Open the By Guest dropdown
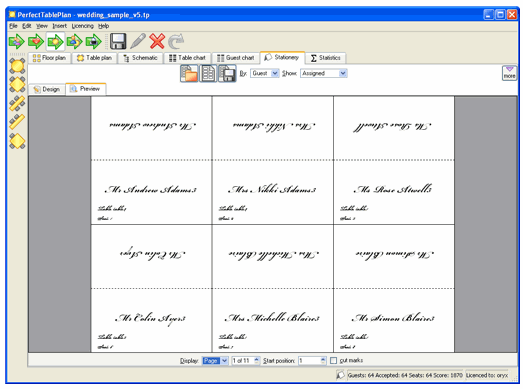Image resolution: width=523 pixels, height=389 pixels. point(265,73)
